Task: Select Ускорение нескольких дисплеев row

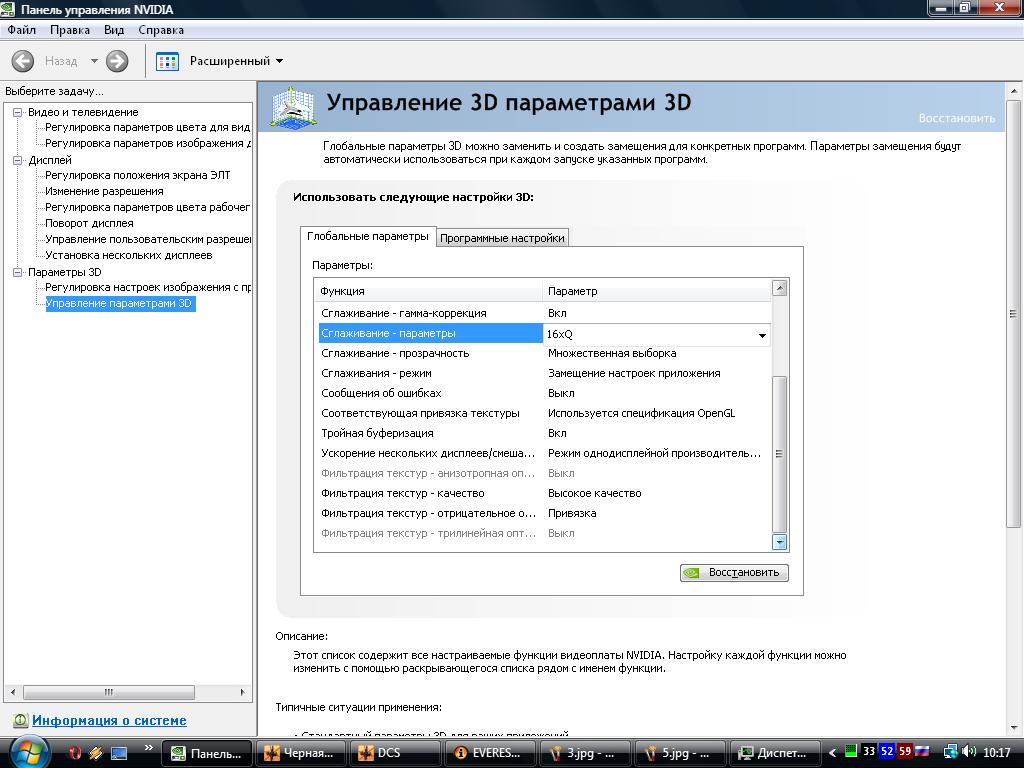Action: pos(545,453)
